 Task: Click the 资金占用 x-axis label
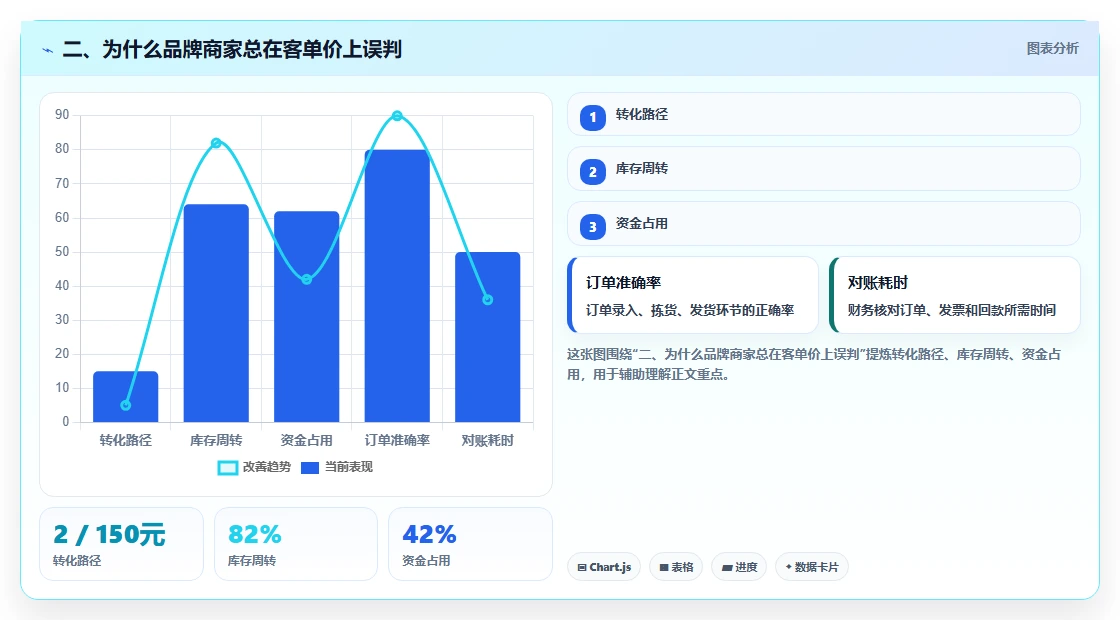pos(306,440)
